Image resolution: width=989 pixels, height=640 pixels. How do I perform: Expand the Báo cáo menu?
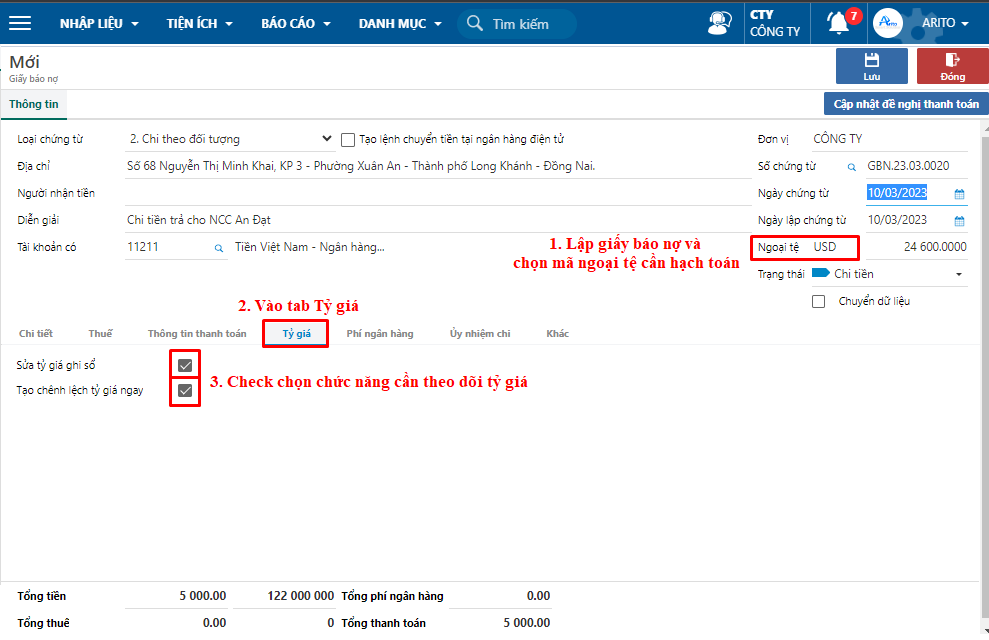(x=295, y=23)
